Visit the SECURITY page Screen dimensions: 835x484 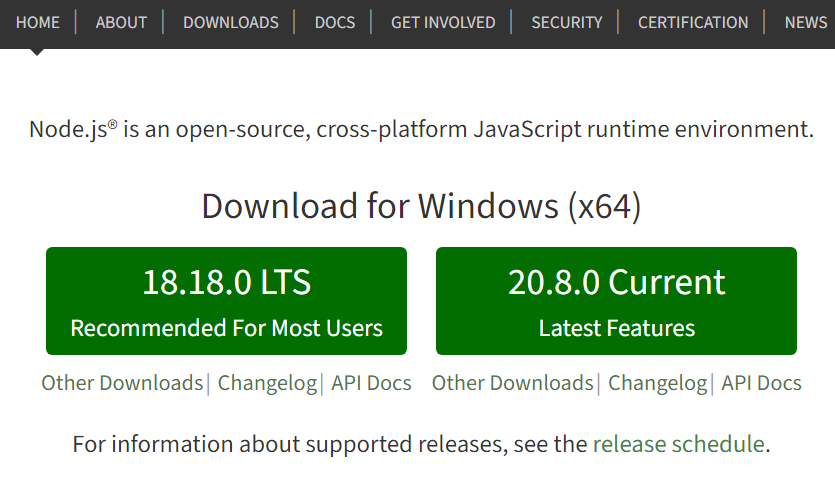(567, 22)
